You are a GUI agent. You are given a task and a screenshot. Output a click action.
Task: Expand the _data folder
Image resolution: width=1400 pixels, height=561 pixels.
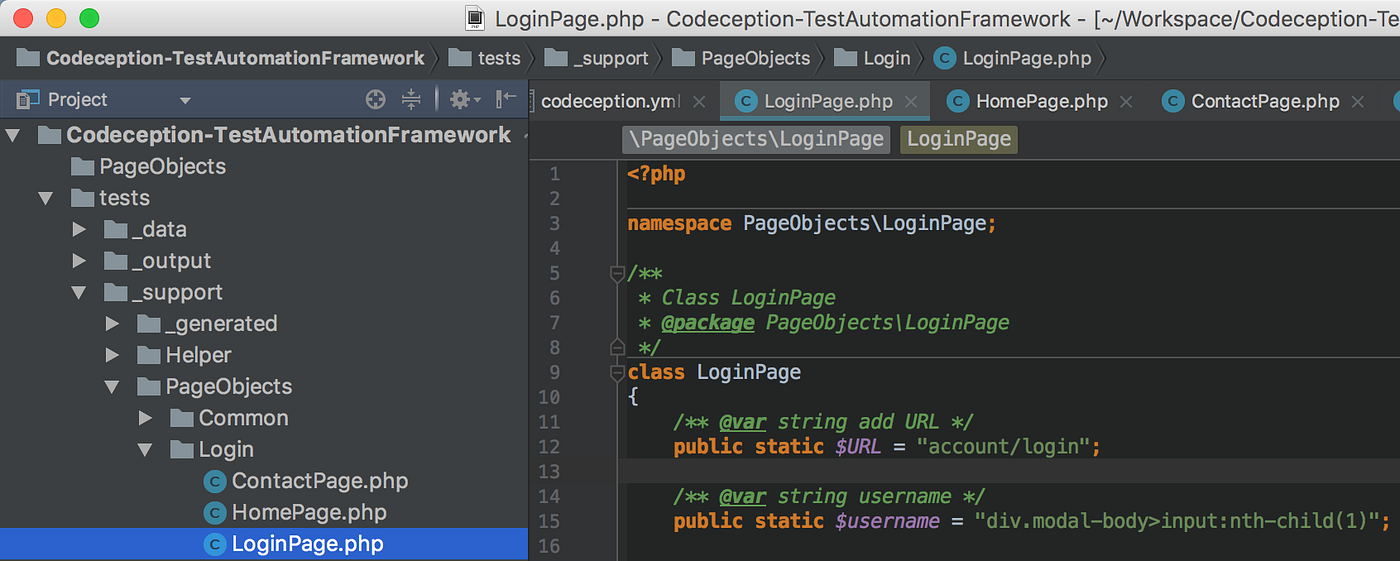[80, 230]
